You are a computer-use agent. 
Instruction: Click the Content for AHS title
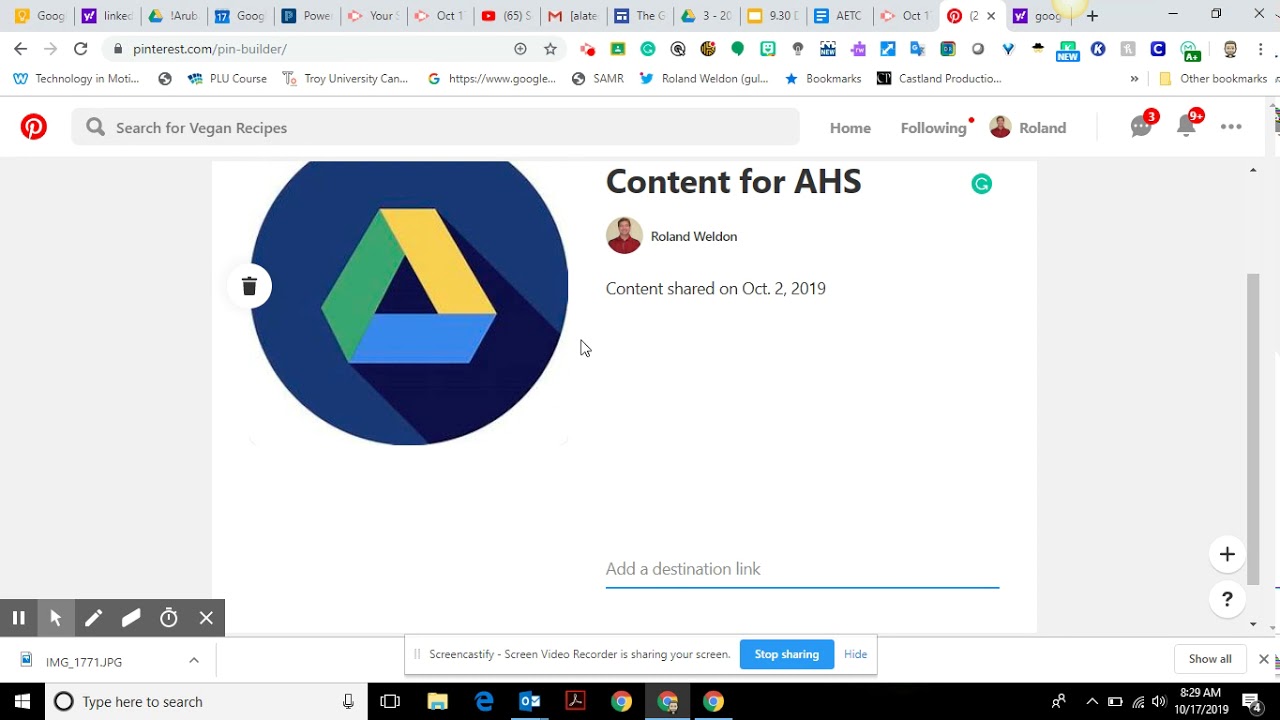click(733, 182)
